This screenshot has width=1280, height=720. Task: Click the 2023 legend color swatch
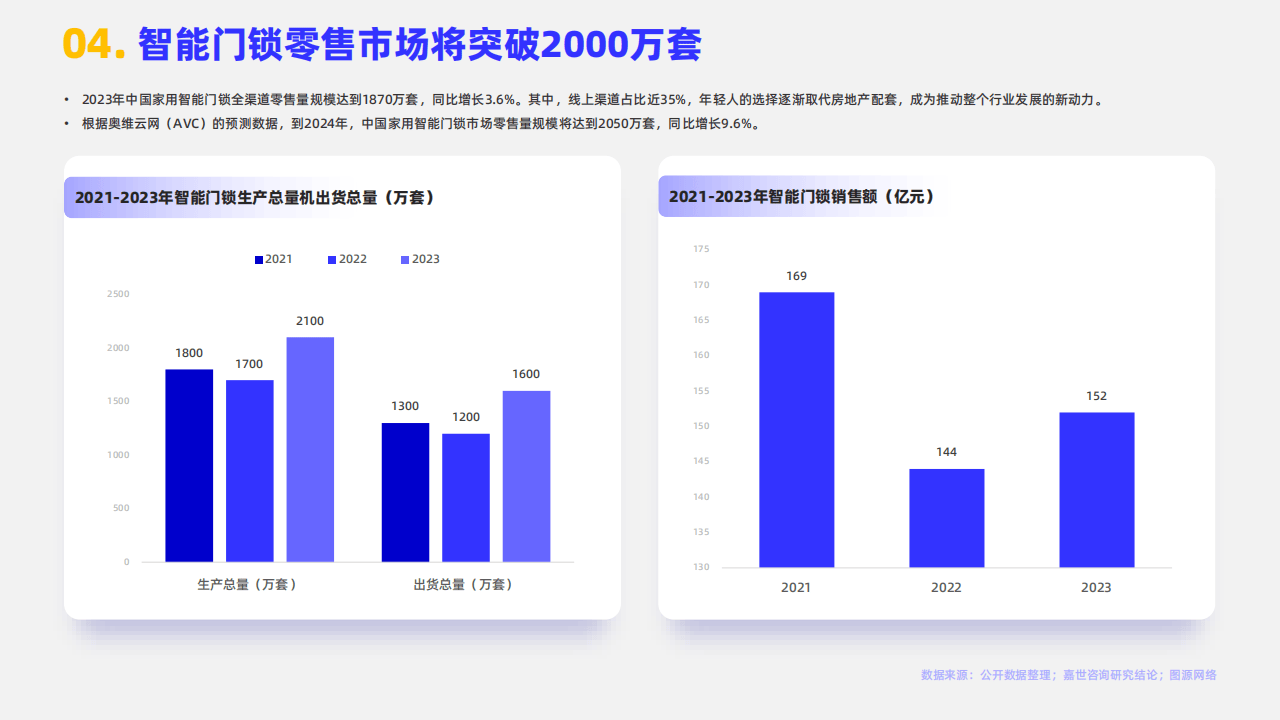pos(405,260)
